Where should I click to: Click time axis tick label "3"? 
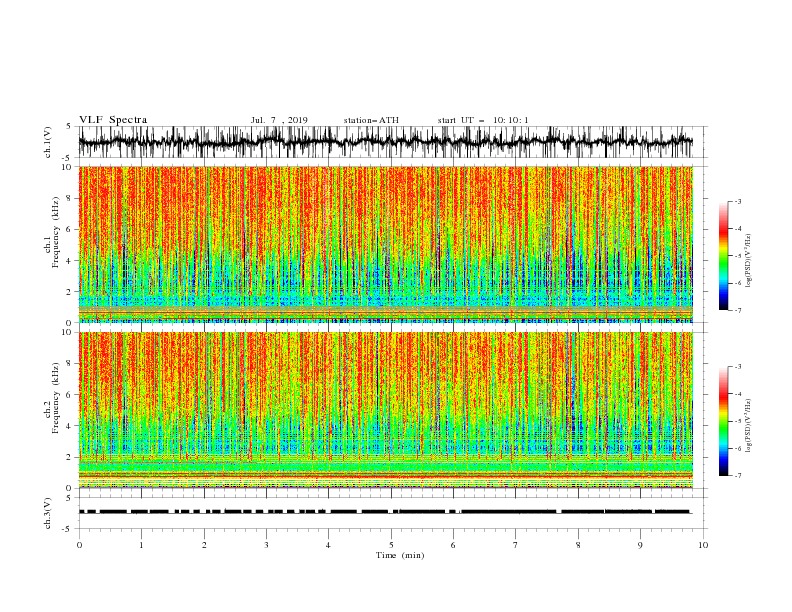tap(266, 545)
